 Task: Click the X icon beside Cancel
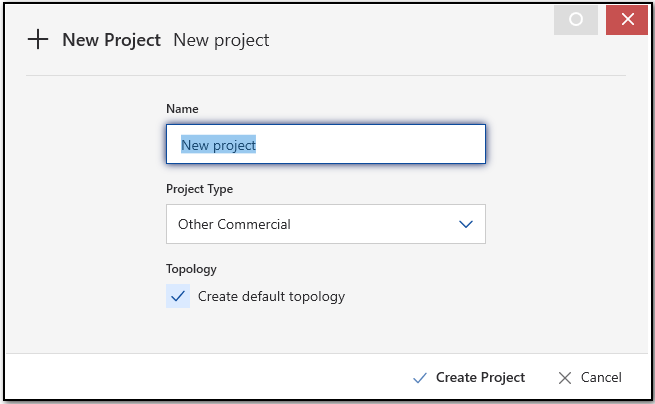[x=565, y=378]
